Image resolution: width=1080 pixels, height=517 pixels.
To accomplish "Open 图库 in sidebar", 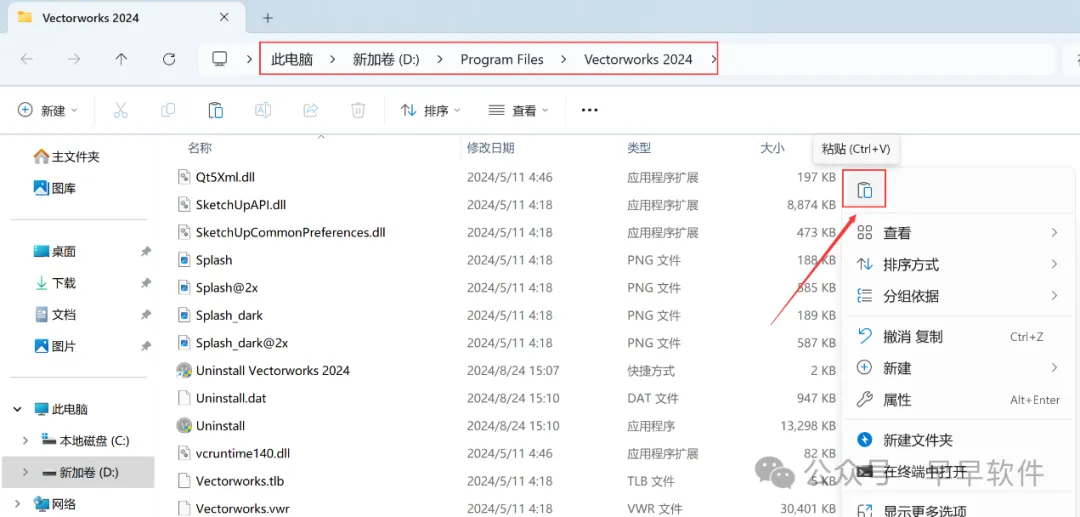I will click(x=55, y=188).
